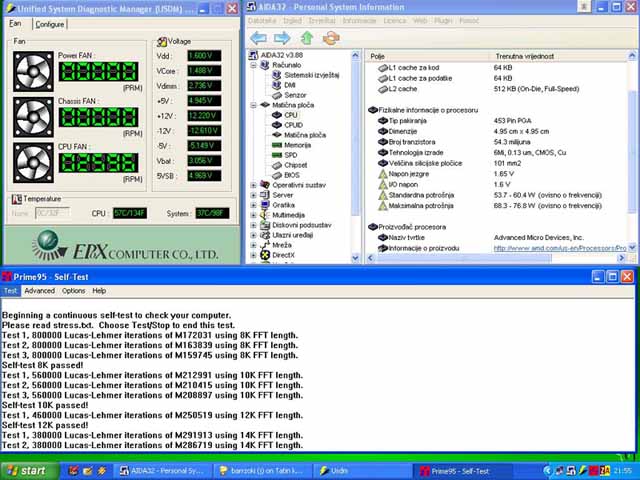
Task: Switch to the Configure tab
Action: (50, 24)
